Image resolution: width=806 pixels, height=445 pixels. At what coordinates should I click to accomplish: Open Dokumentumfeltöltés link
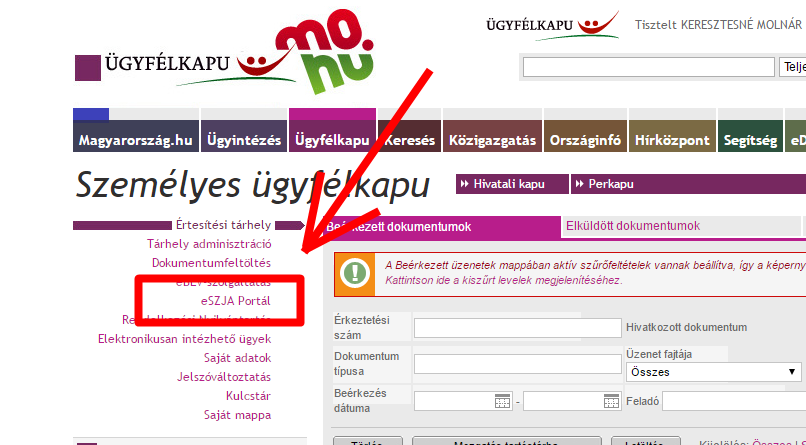[x=211, y=263]
